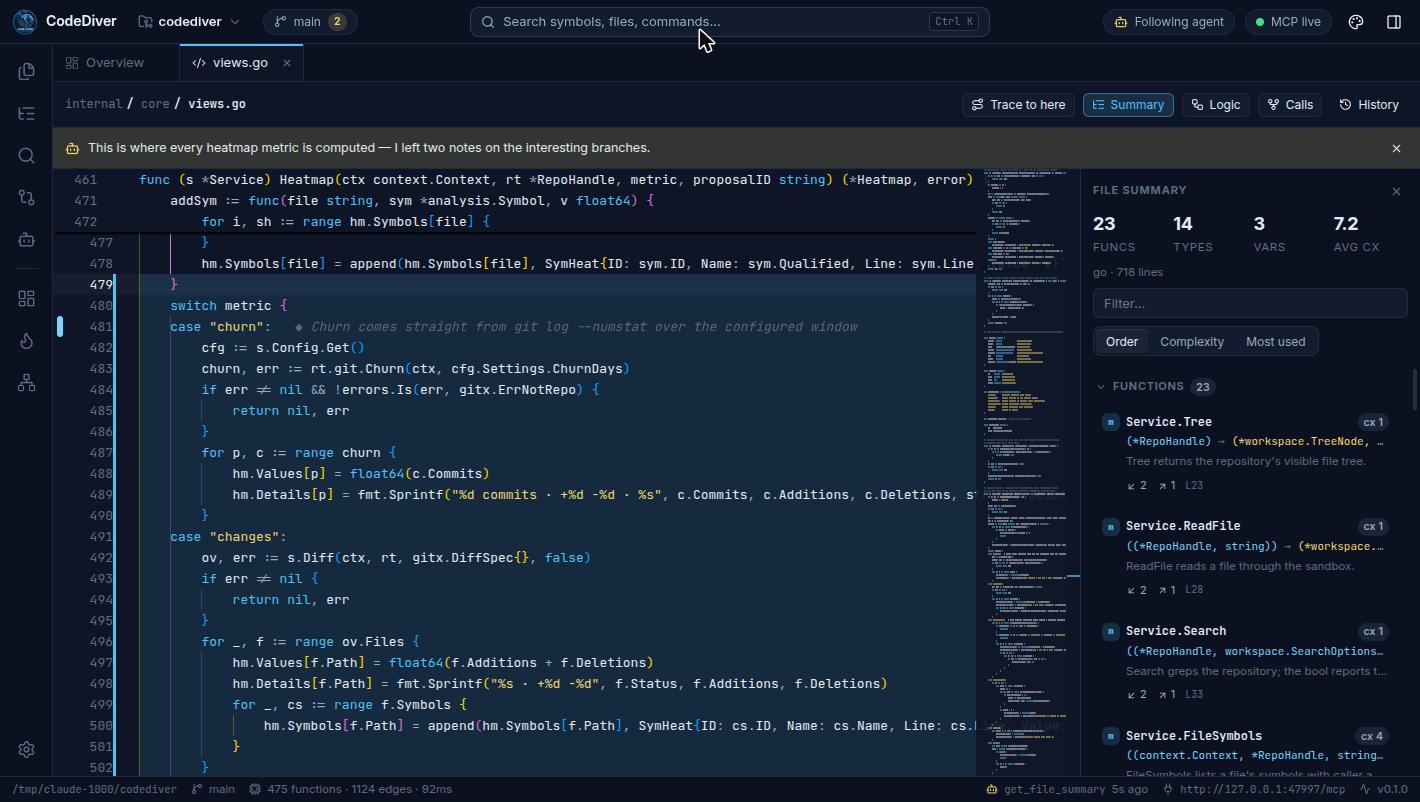The height and width of the screenshot is (802, 1420).
Task: Open the Service.ReadFile function card
Action: (1246, 558)
